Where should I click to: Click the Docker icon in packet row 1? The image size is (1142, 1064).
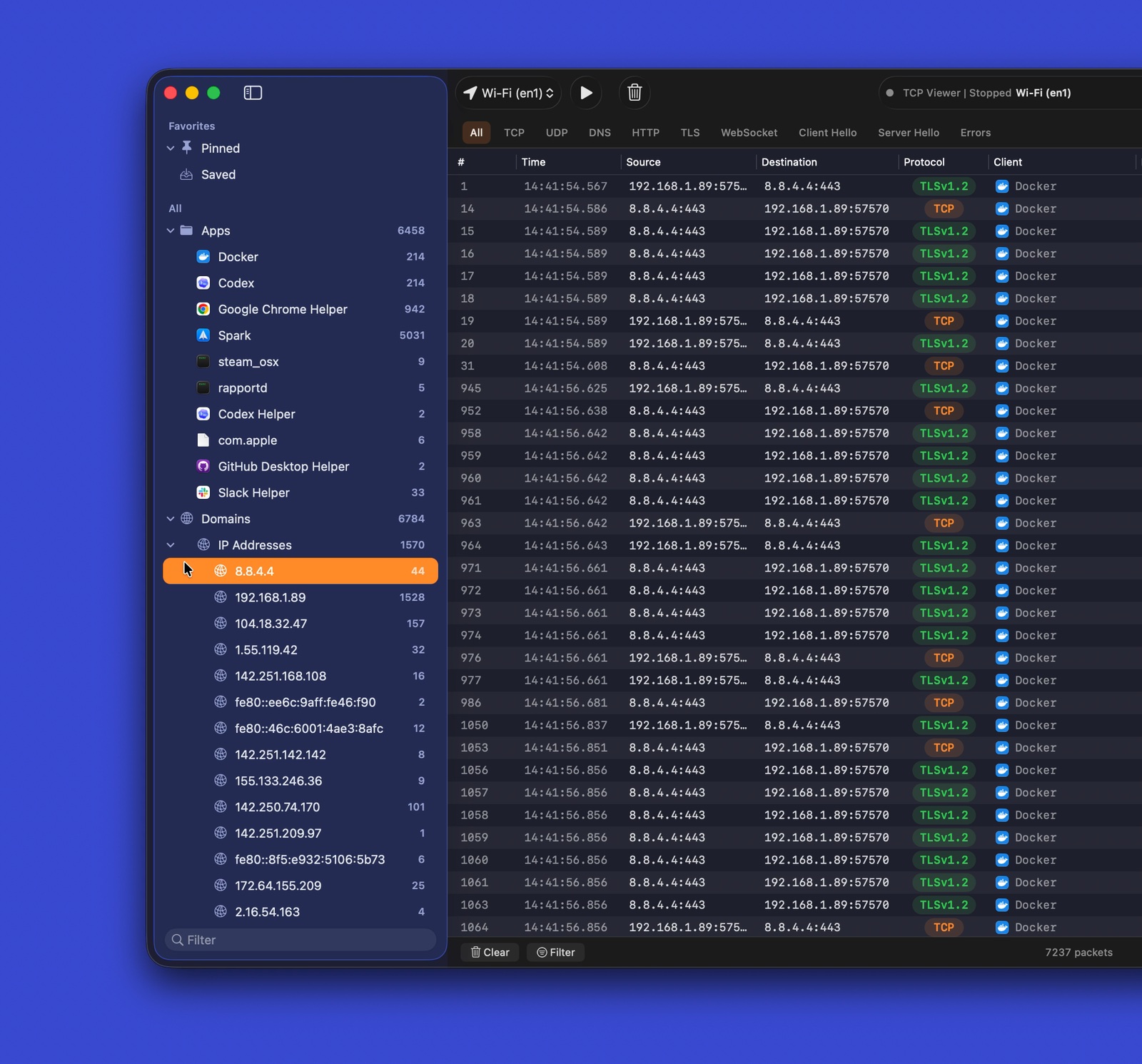1002,186
